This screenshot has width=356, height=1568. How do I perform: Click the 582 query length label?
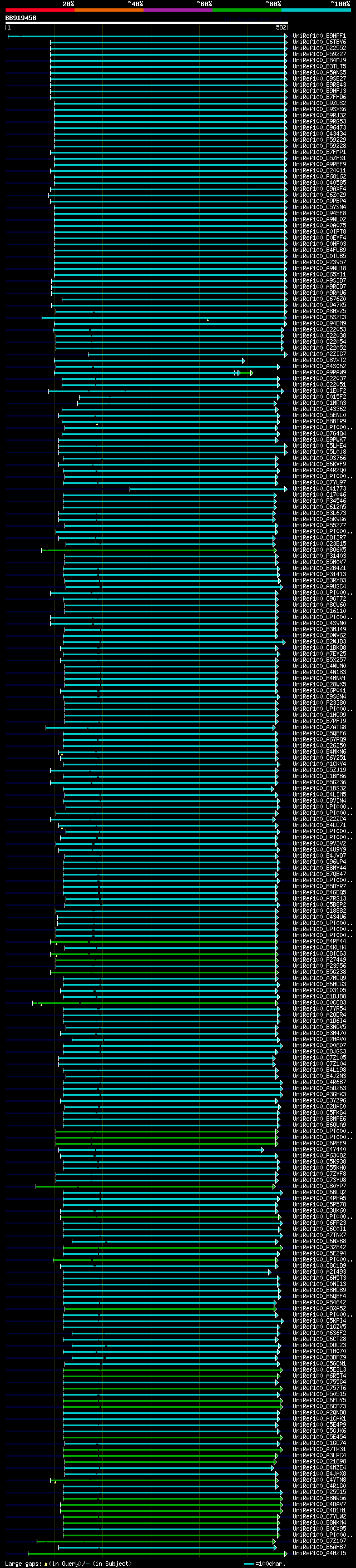pyautogui.click(x=281, y=27)
